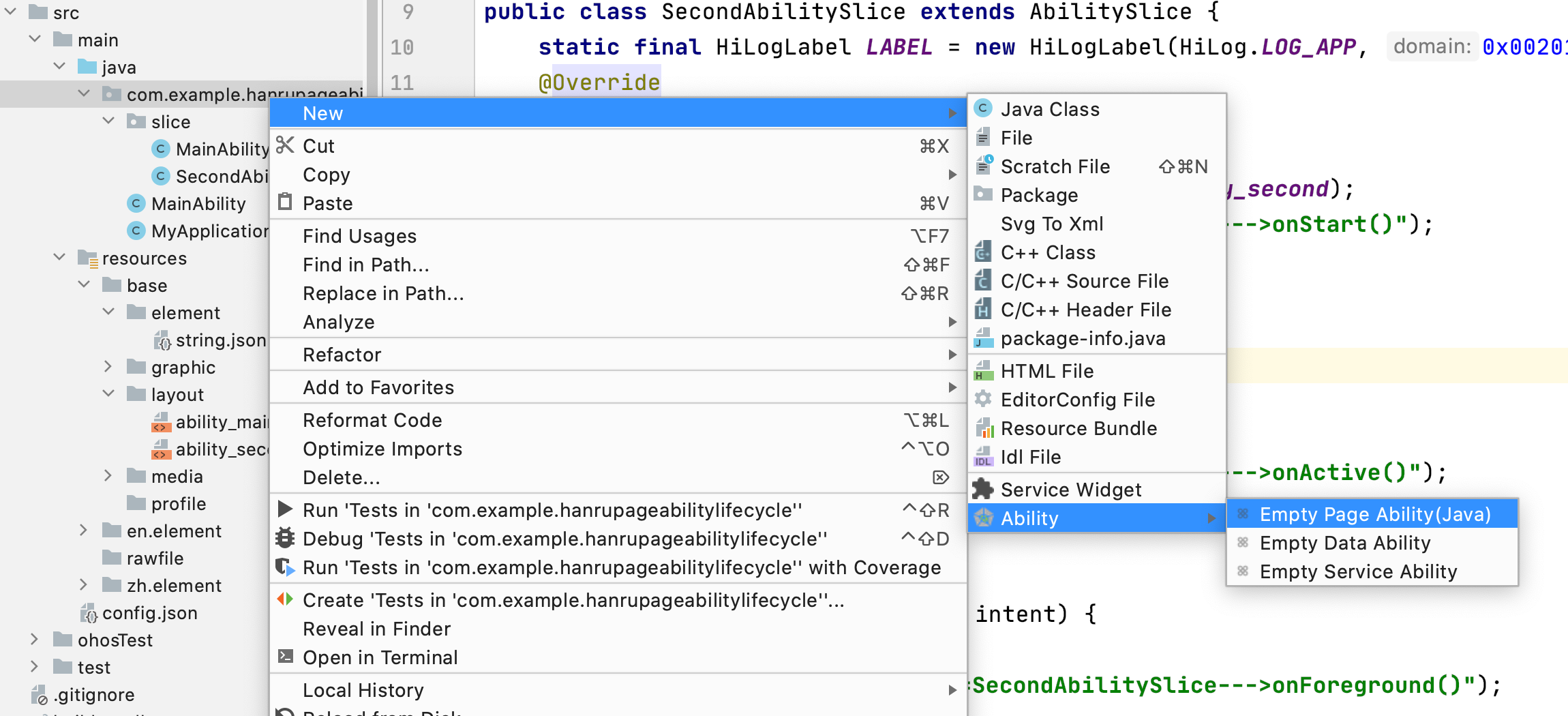The width and height of the screenshot is (1568, 716).
Task: Click the Debug bug icon
Action: tap(285, 539)
